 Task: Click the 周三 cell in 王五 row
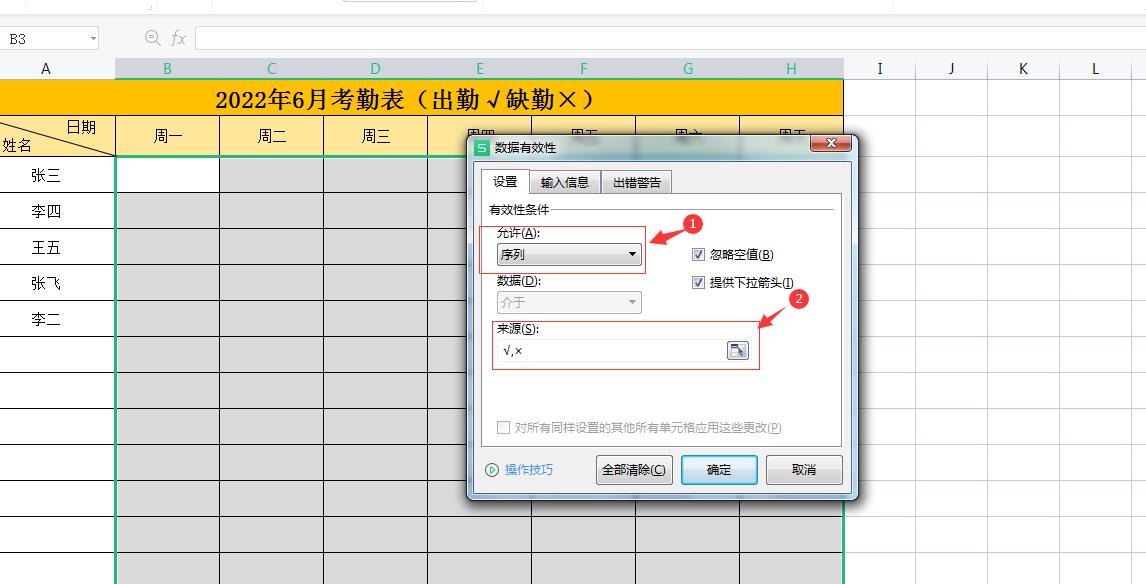point(375,247)
